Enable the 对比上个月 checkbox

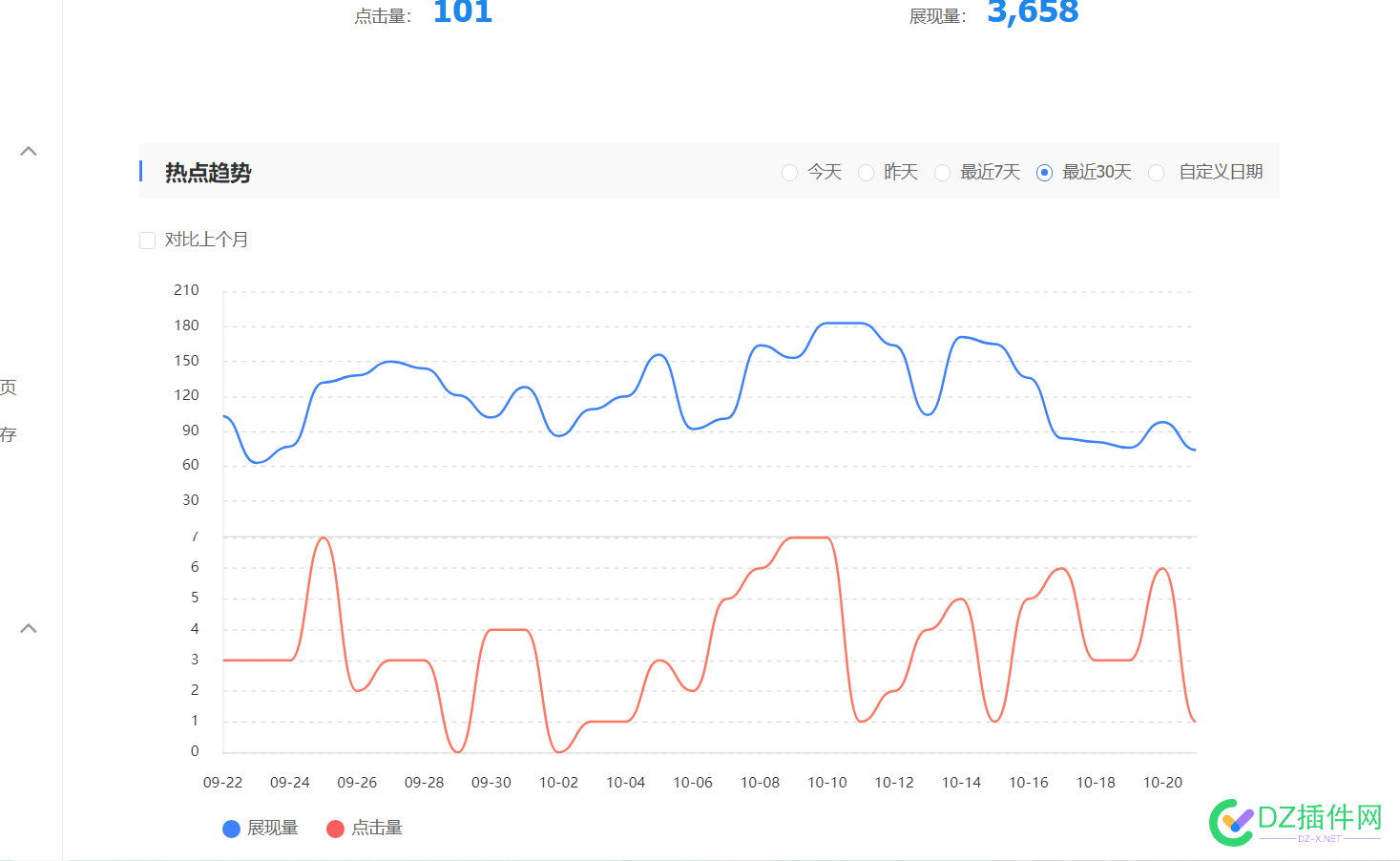coord(147,241)
